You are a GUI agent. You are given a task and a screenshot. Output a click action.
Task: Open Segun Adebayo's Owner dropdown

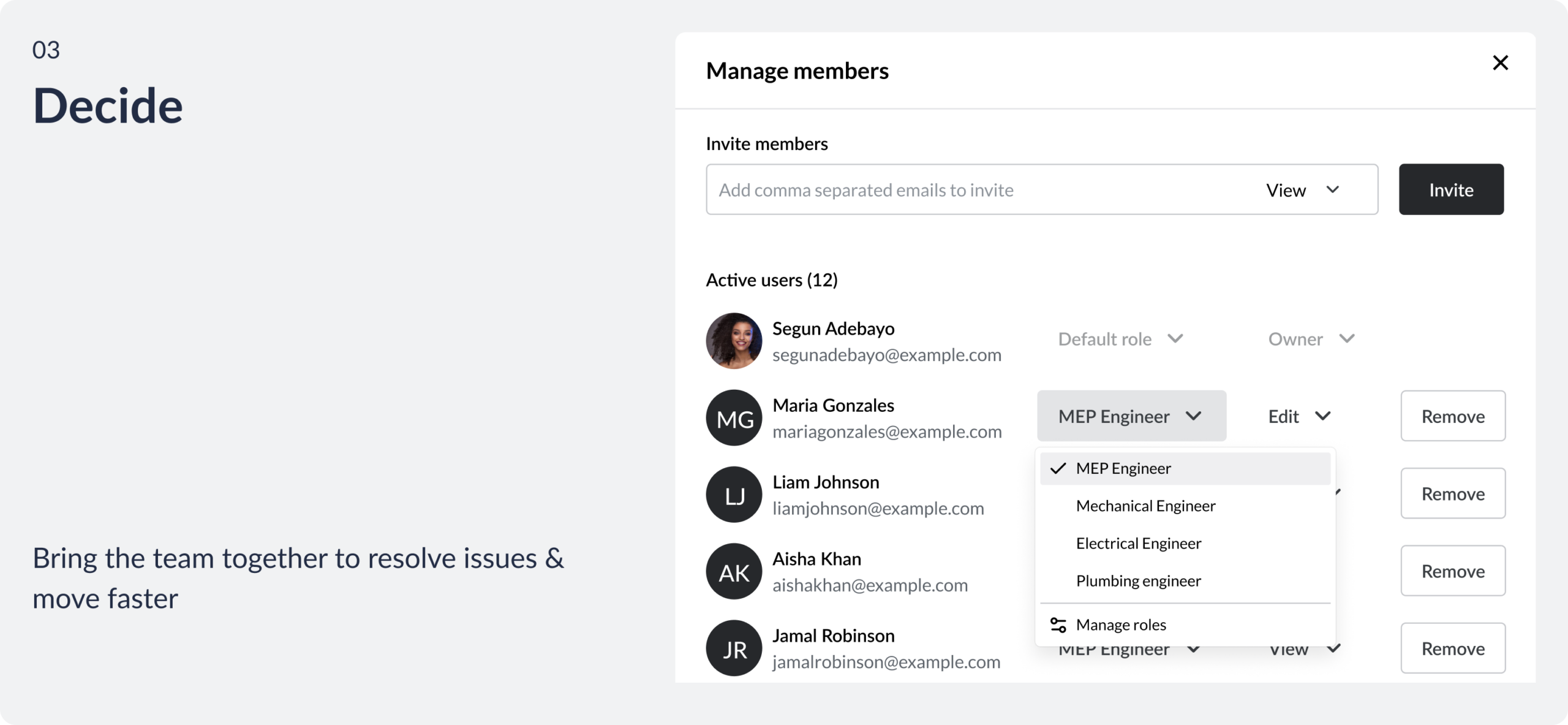pyautogui.click(x=1311, y=339)
